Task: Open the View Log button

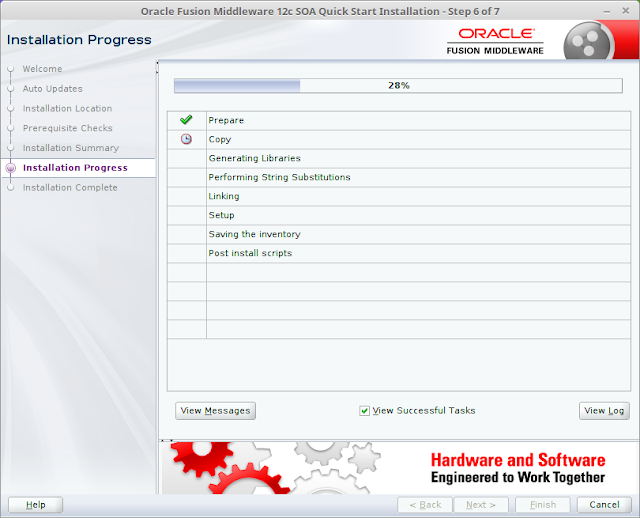Action: tap(604, 411)
